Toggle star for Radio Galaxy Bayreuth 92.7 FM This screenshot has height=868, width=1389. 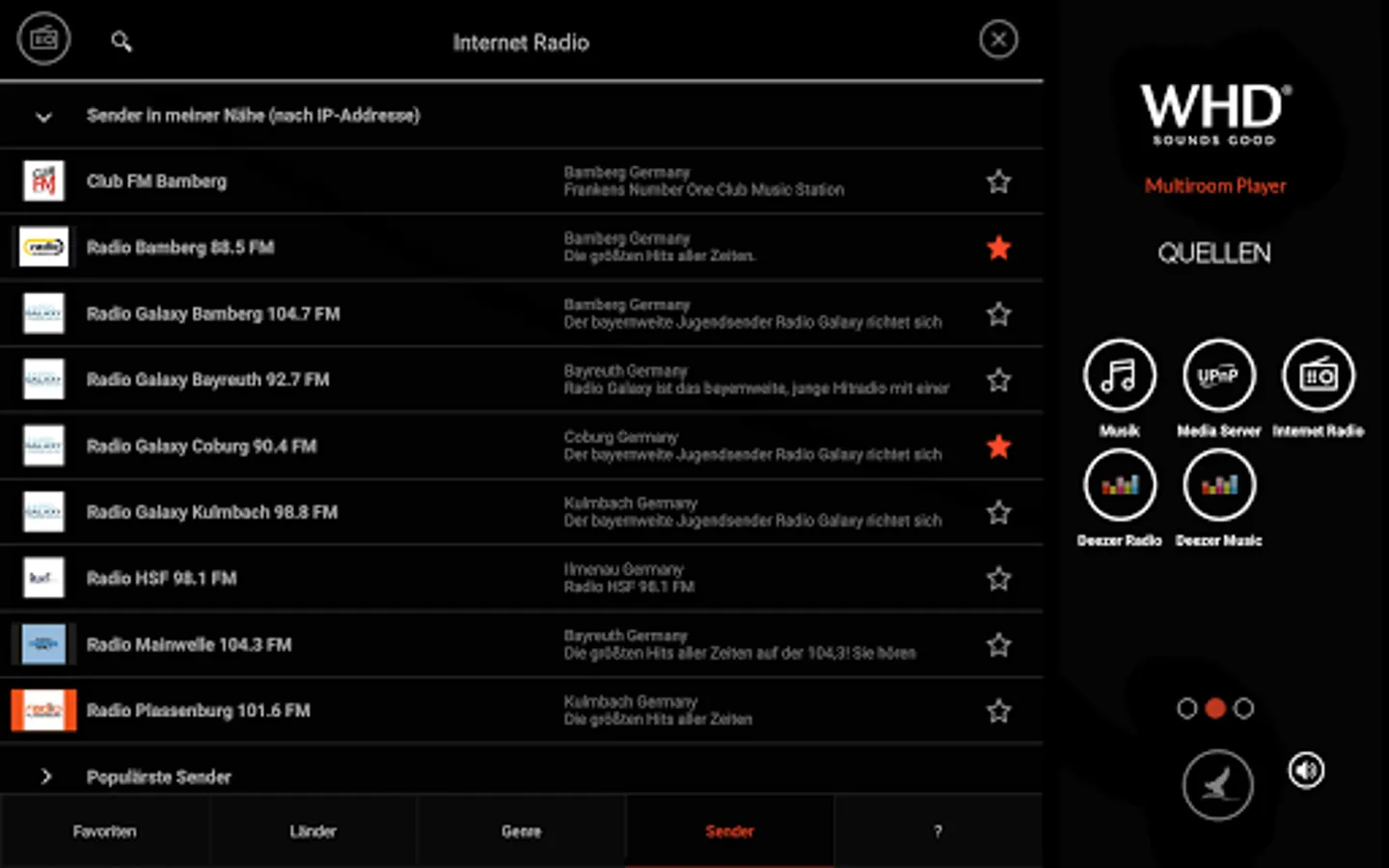[x=998, y=380]
